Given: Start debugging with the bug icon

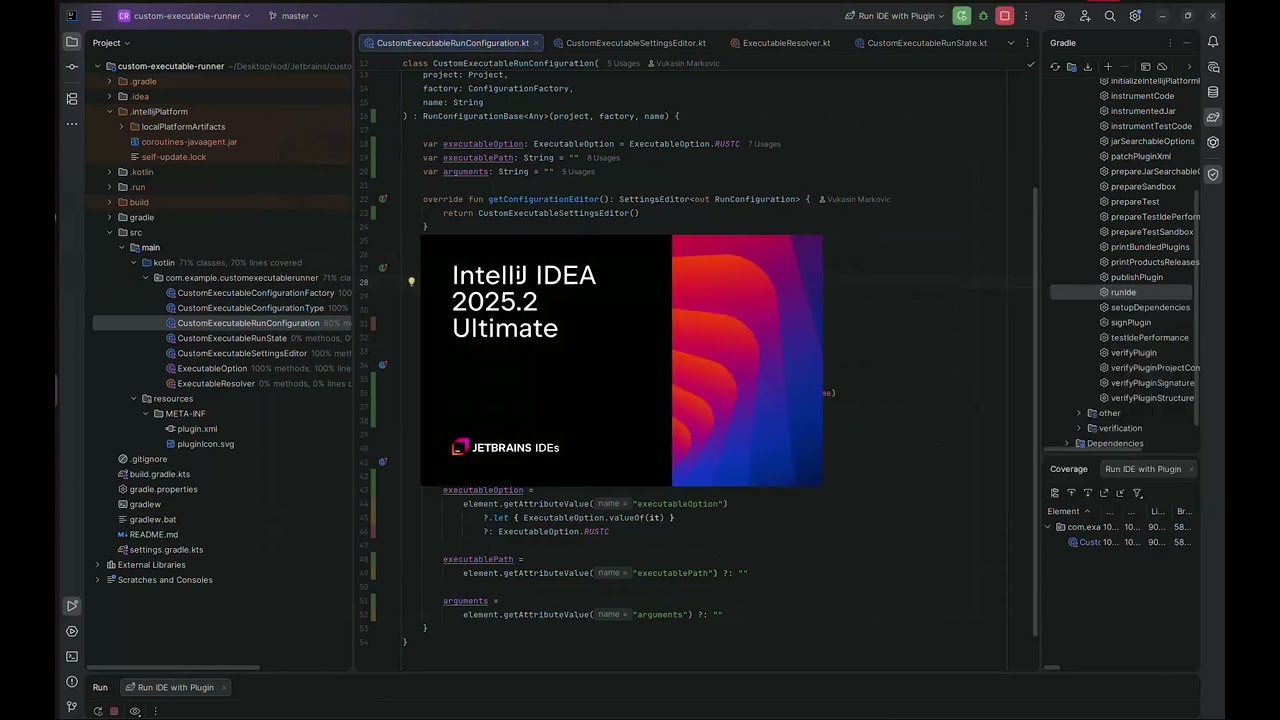Looking at the screenshot, I should click(x=983, y=16).
